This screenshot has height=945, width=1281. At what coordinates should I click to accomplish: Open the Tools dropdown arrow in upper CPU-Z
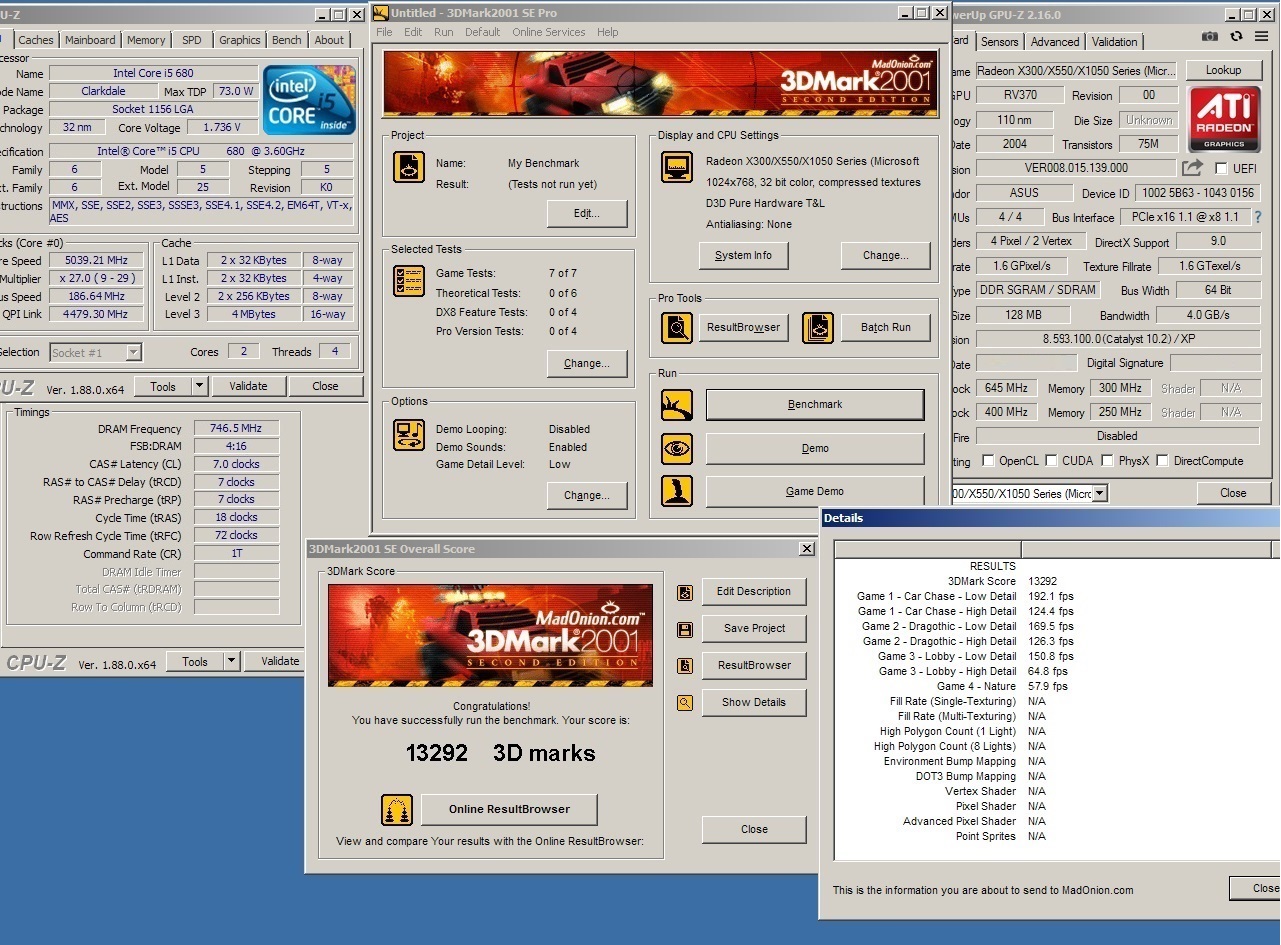tap(199, 386)
